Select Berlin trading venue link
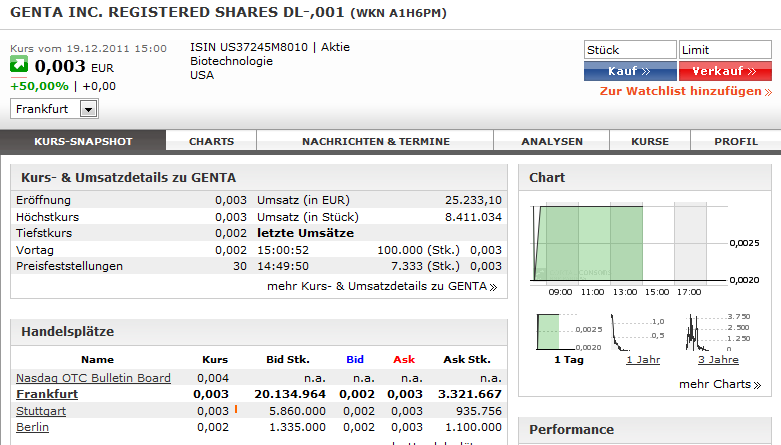Screen dimensions: 781x445 [32, 427]
